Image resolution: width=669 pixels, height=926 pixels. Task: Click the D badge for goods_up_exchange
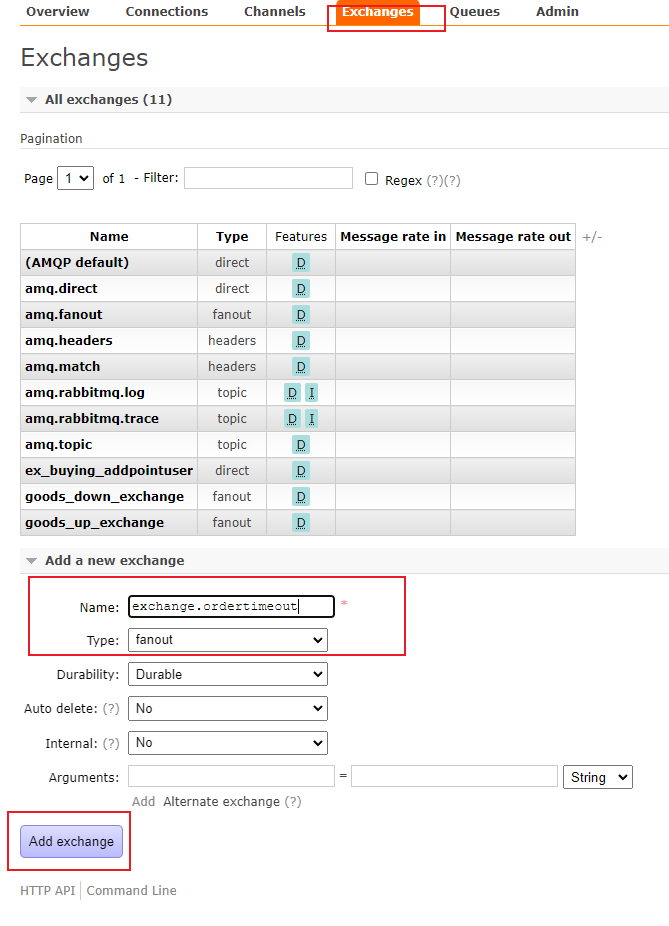pyautogui.click(x=301, y=523)
